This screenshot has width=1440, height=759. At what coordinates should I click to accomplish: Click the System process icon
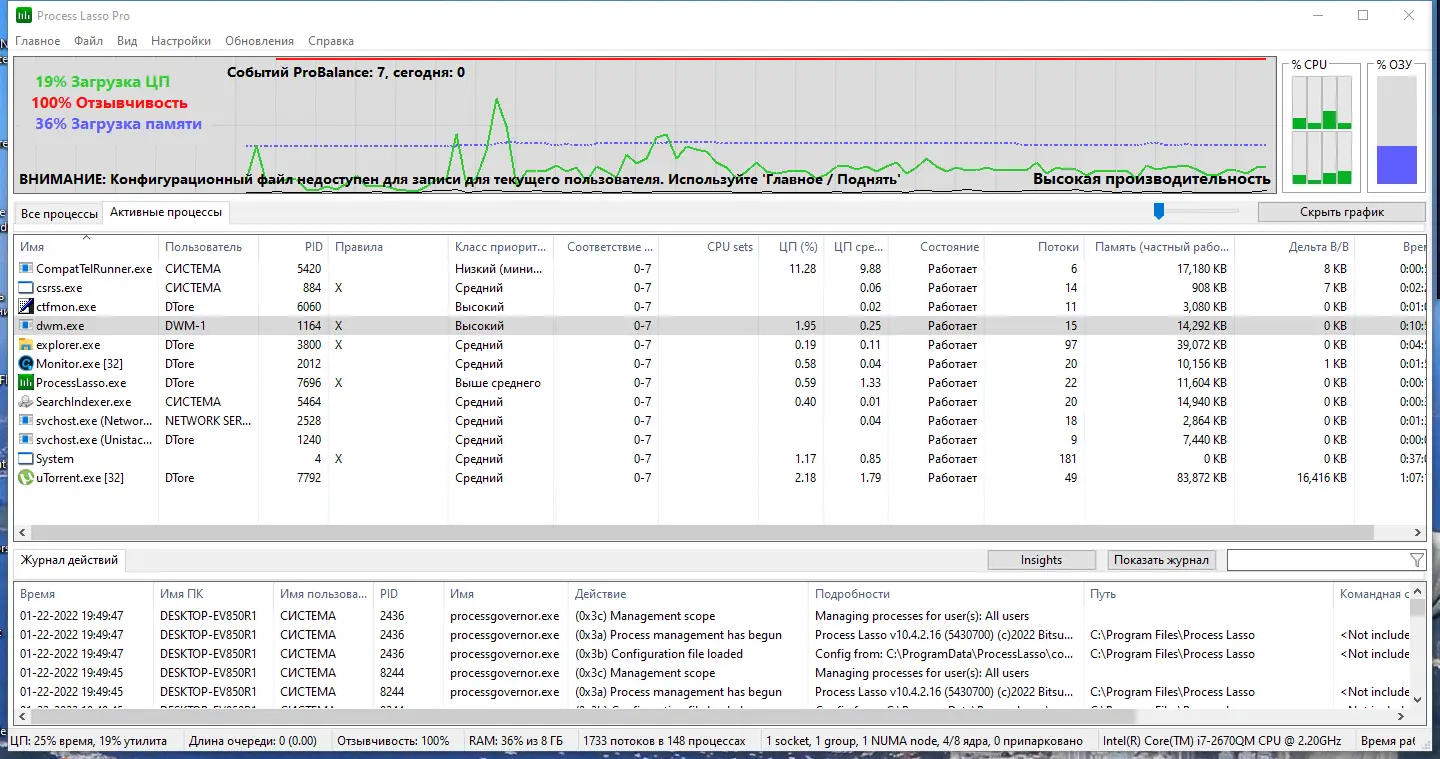pyautogui.click(x=26, y=458)
